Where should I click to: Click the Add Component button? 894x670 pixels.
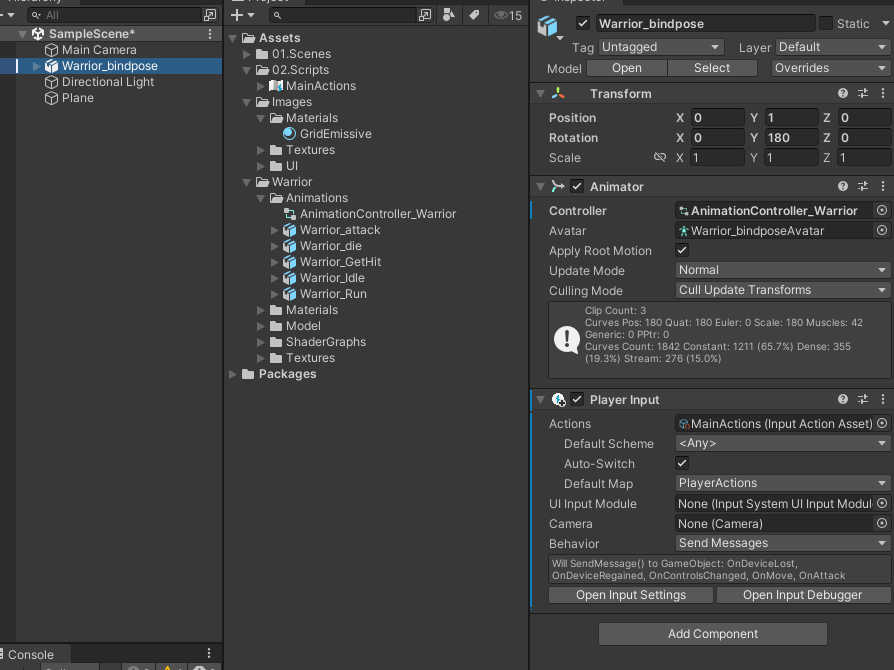pos(713,634)
